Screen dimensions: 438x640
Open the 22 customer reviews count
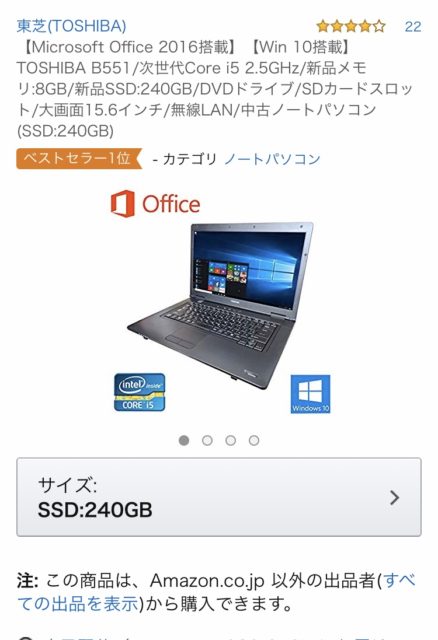pos(413,27)
